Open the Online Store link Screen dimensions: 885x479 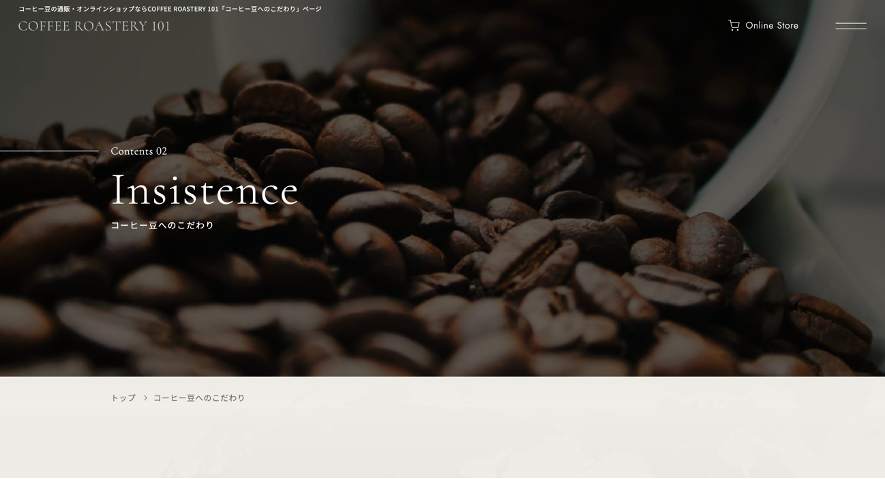click(763, 25)
